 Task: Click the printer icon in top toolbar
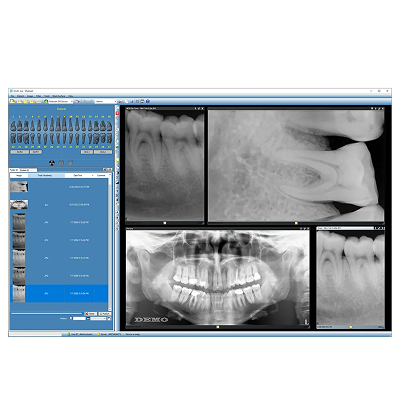click(142, 101)
